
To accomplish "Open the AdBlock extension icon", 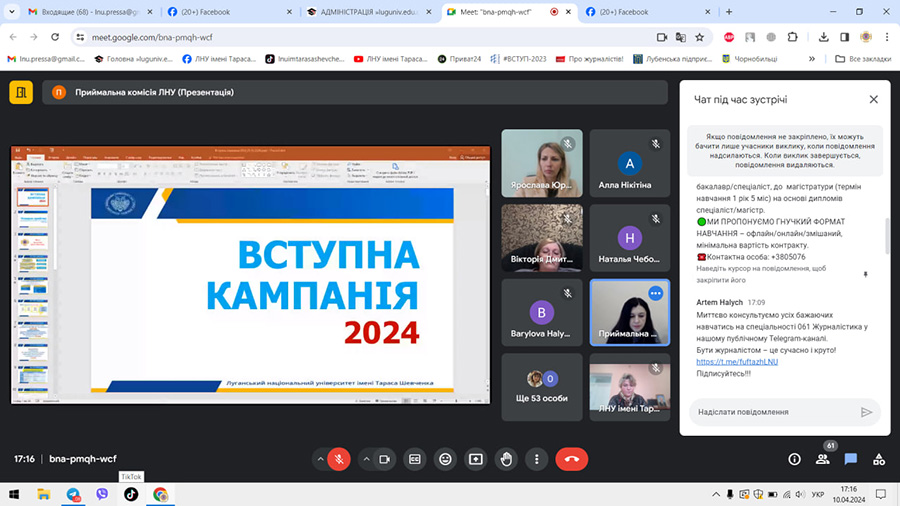I will point(729,37).
